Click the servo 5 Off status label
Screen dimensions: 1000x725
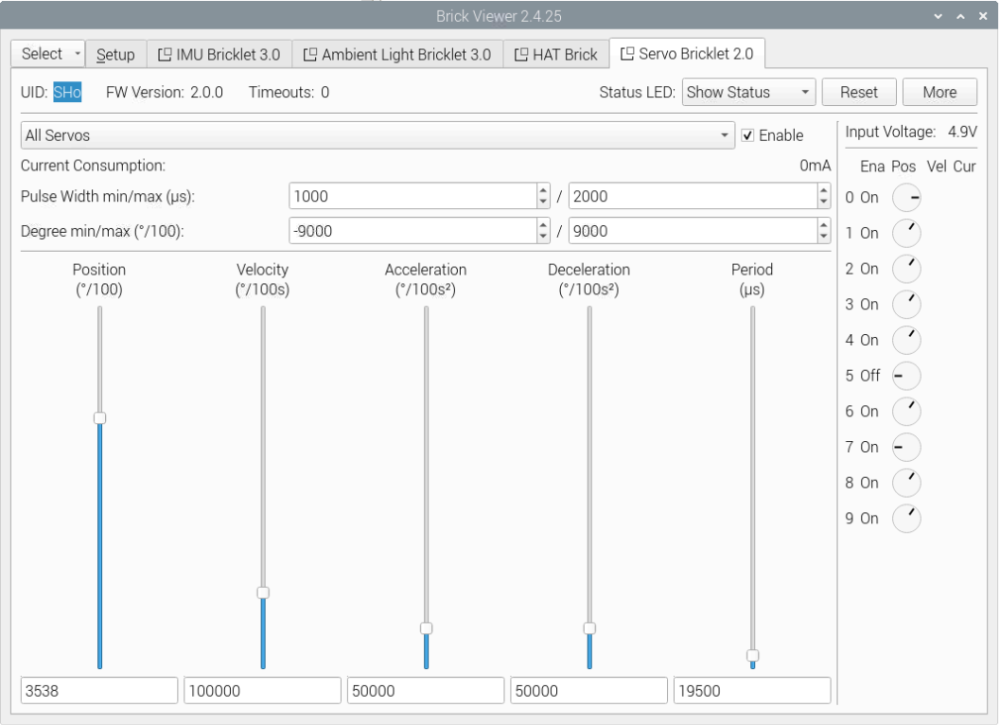[869, 376]
